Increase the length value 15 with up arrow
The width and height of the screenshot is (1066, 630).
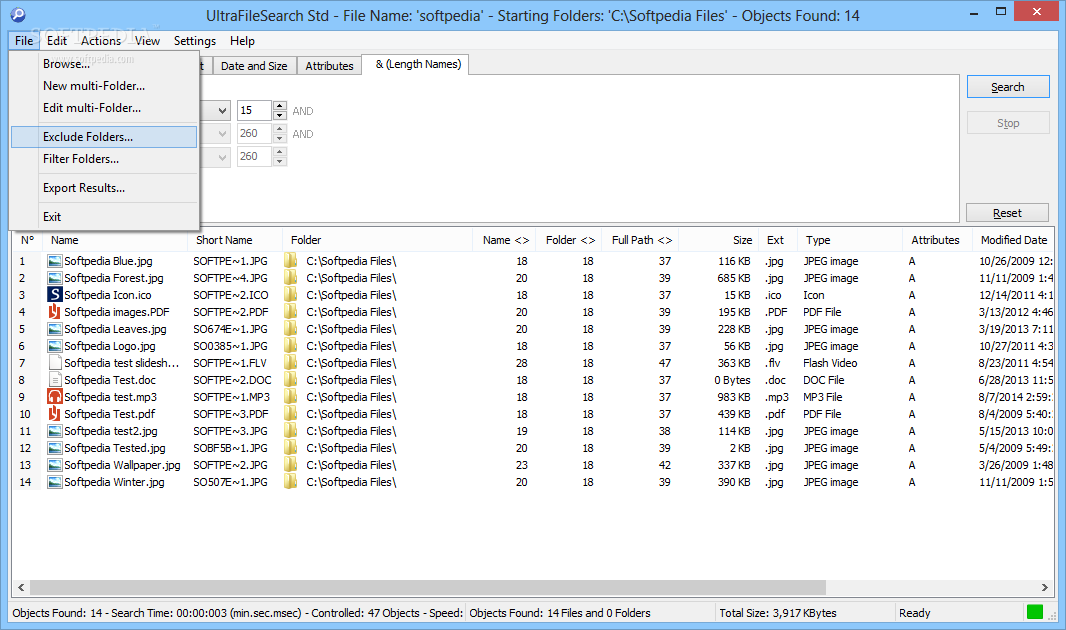[x=279, y=105]
